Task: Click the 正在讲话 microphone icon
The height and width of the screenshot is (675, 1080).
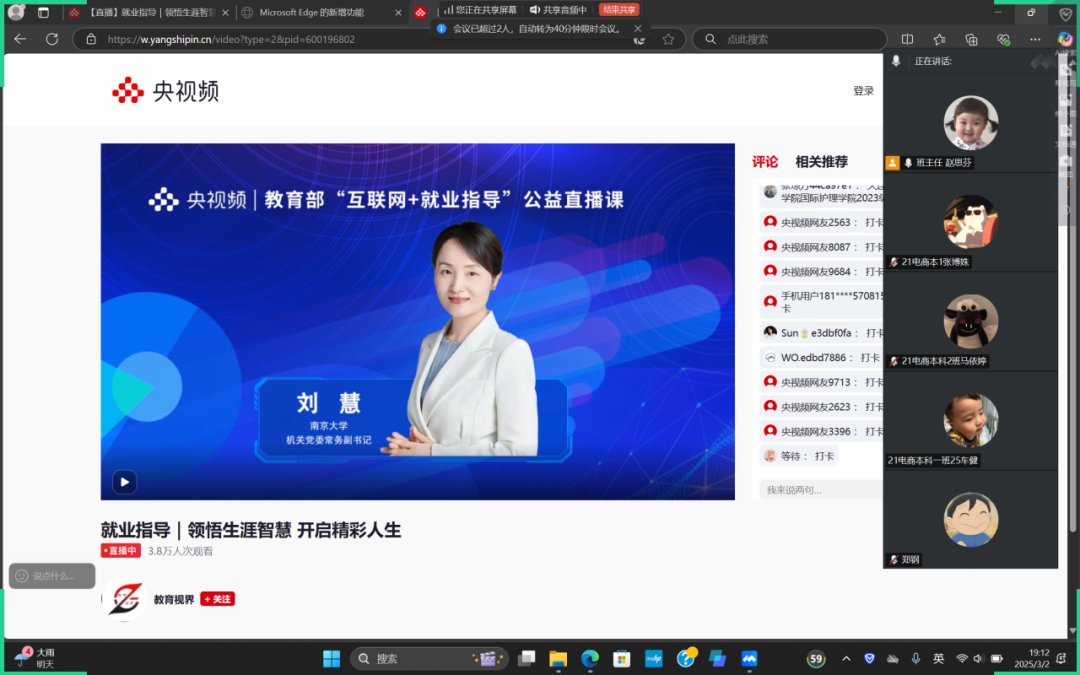Action: (895, 61)
